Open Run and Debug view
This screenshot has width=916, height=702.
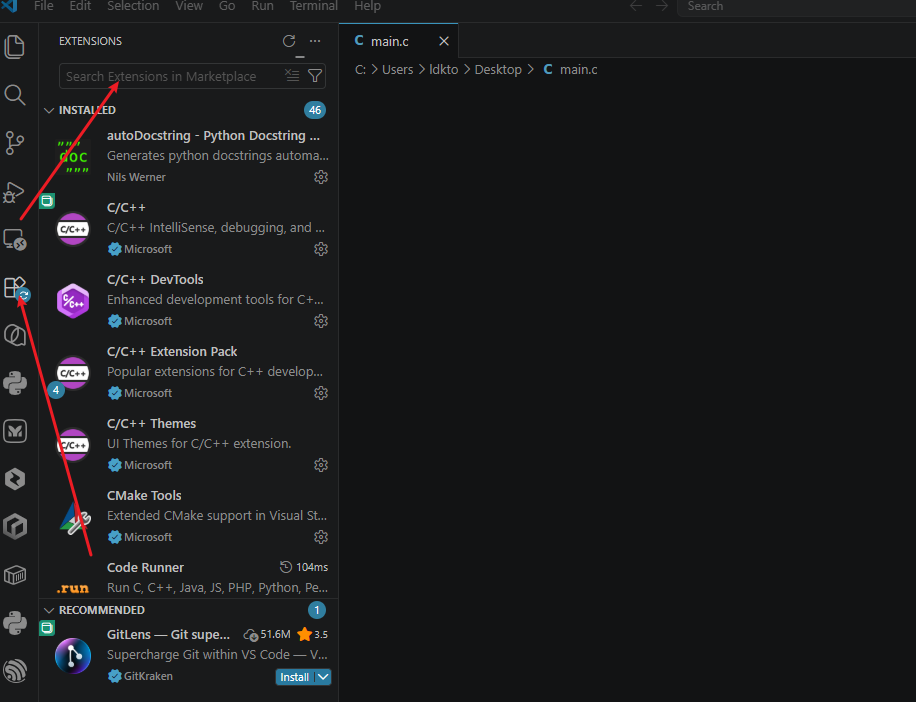(15, 191)
